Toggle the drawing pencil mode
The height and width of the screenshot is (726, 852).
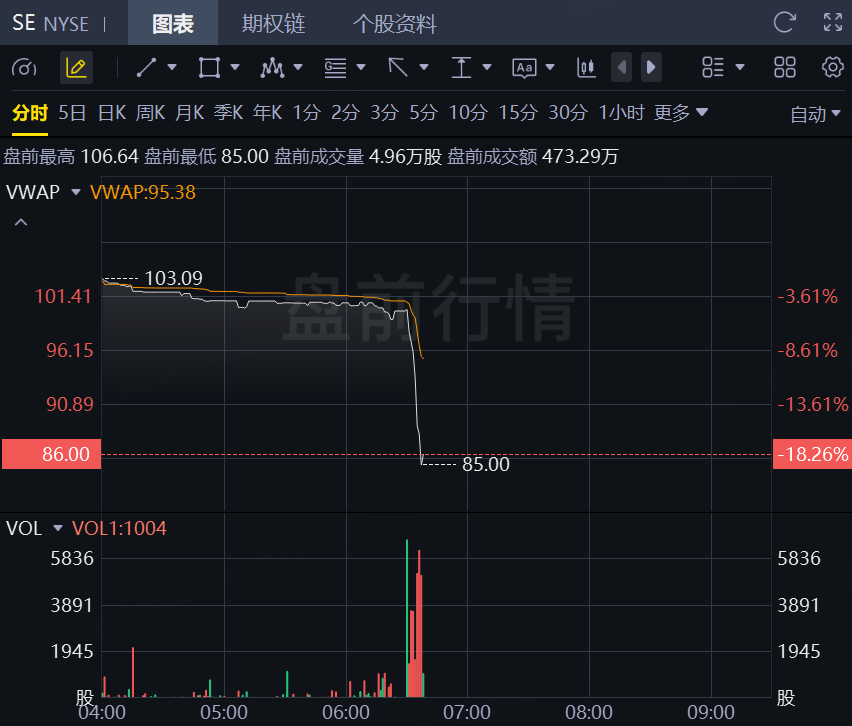tap(76, 67)
